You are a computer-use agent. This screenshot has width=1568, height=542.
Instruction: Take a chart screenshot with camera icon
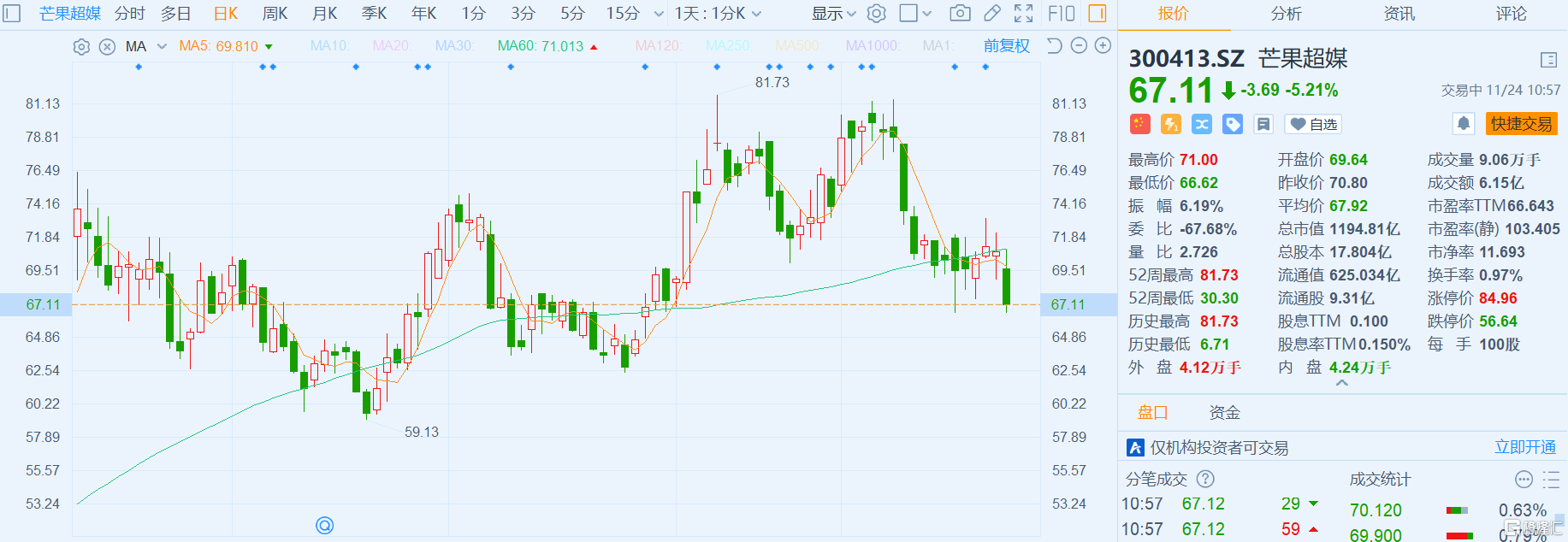point(961,14)
